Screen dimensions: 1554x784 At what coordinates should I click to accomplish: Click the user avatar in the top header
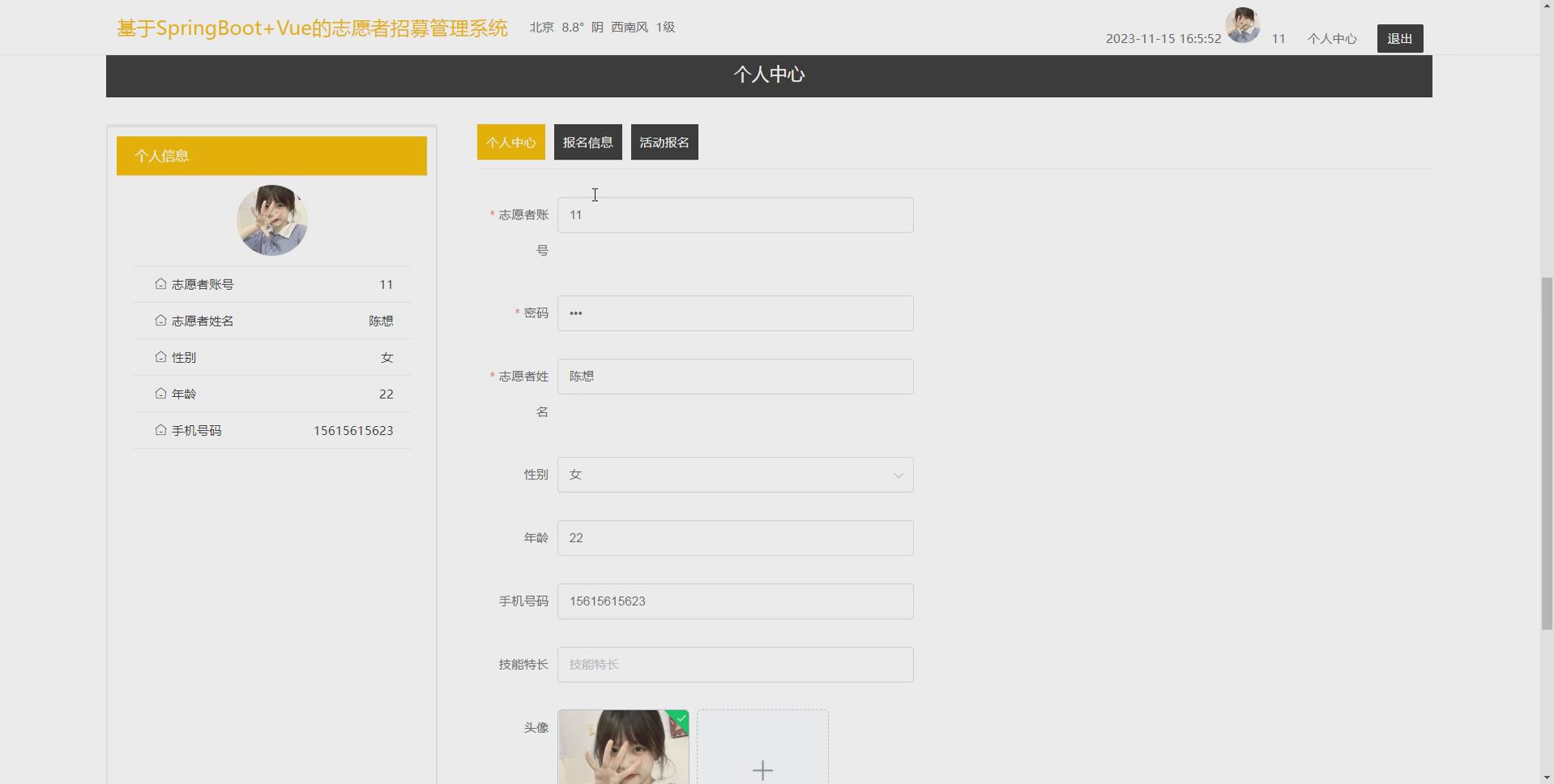click(1242, 25)
